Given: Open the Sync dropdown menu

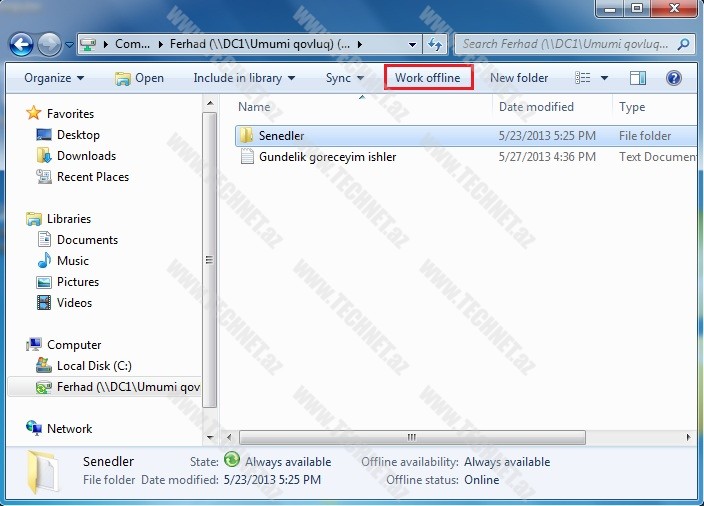Looking at the screenshot, I should 344,78.
